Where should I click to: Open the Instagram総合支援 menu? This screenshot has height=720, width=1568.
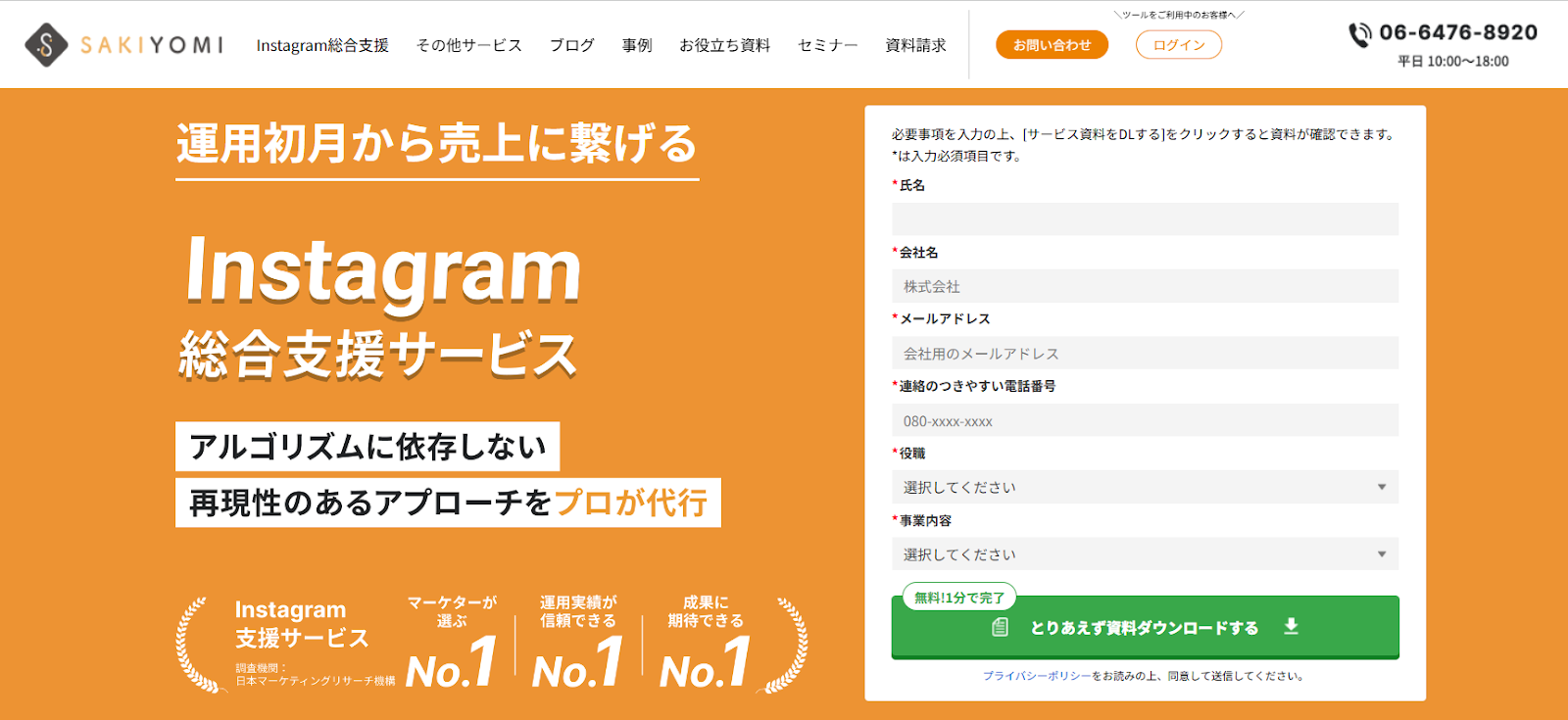point(322,45)
